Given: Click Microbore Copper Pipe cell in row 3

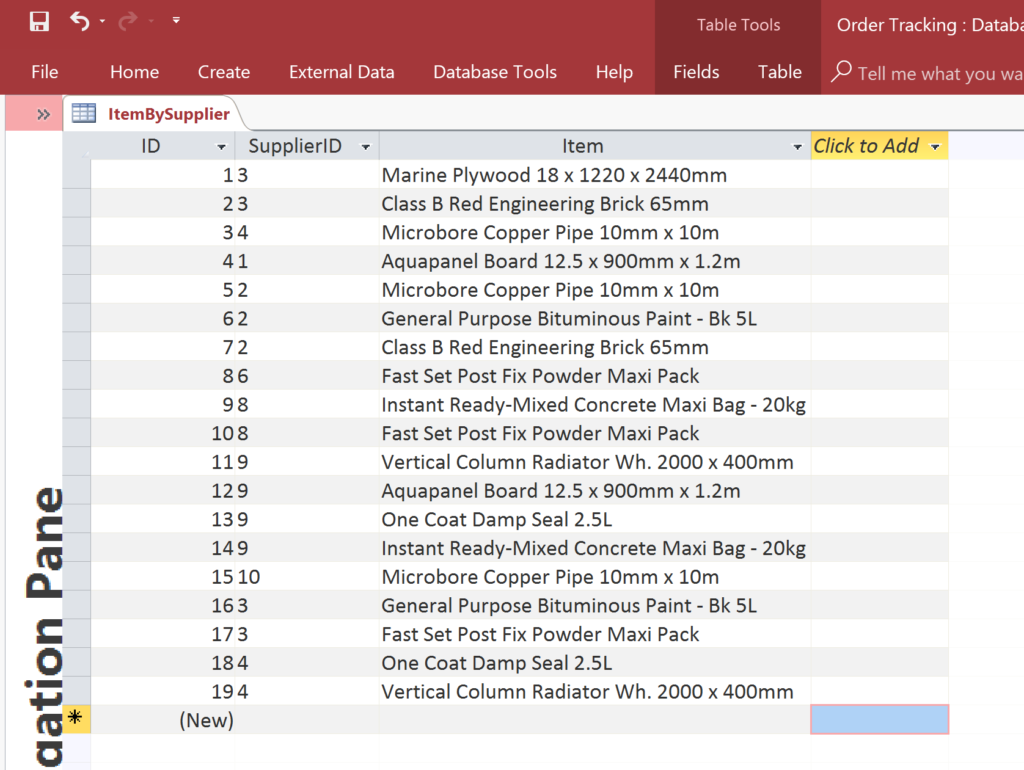Looking at the screenshot, I should [x=595, y=233].
